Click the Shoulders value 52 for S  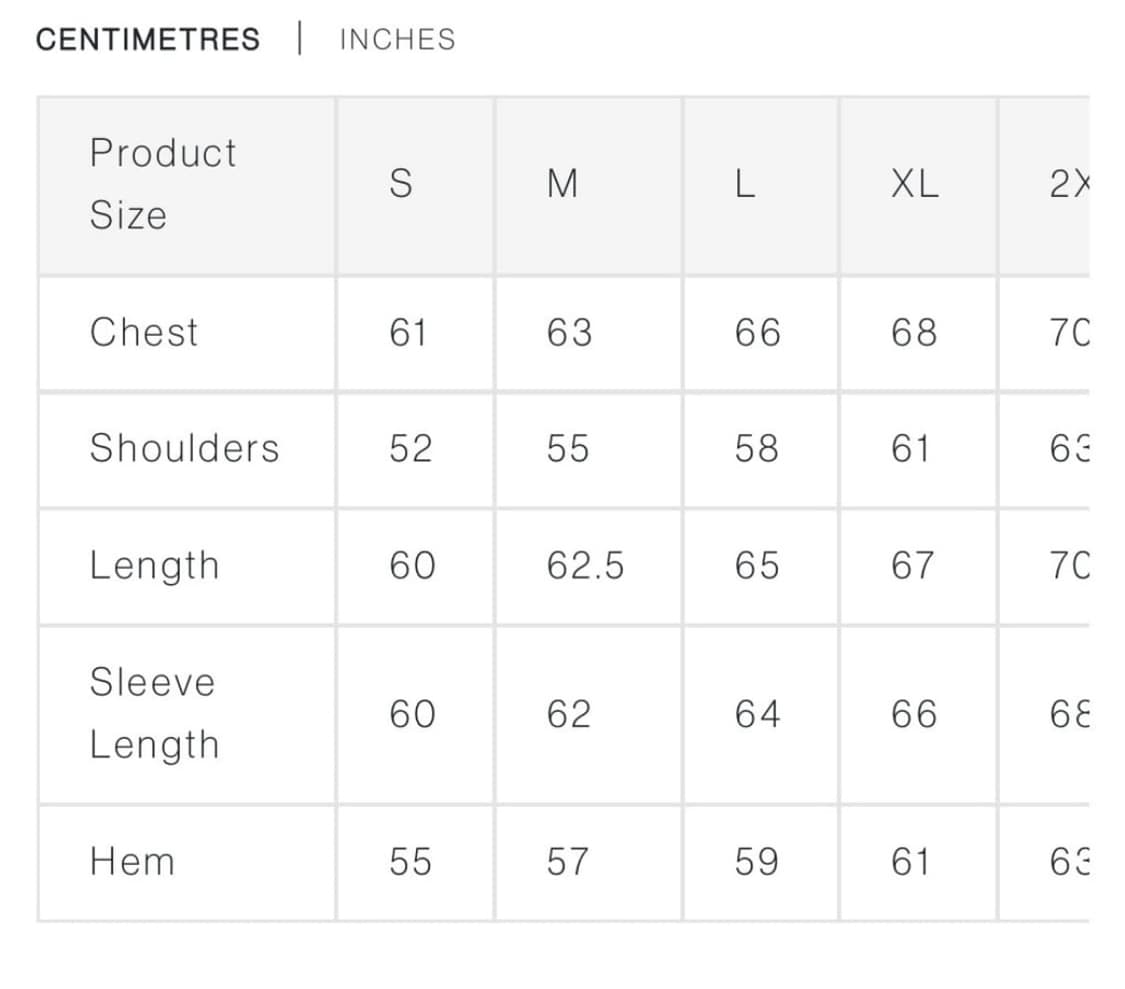410,448
